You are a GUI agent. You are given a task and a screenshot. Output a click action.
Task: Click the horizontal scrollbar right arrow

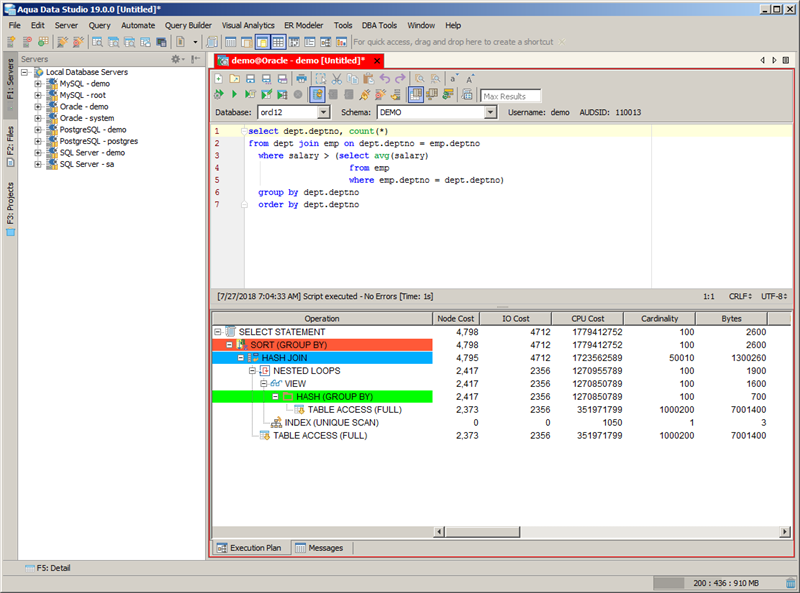click(x=785, y=532)
